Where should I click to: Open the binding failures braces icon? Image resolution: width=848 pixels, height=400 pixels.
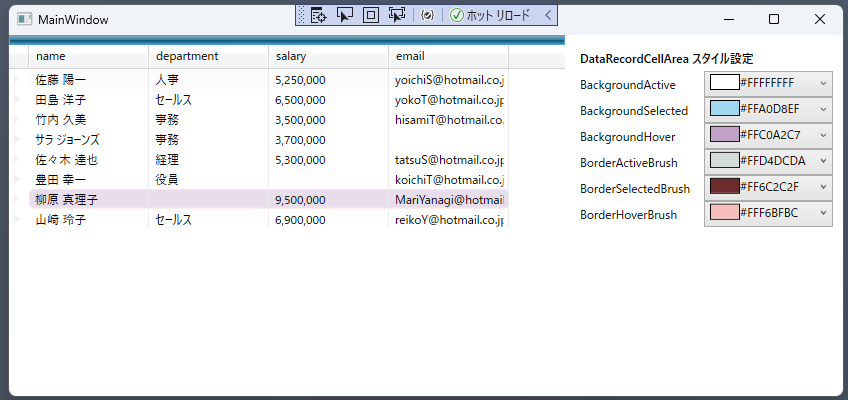pos(427,15)
